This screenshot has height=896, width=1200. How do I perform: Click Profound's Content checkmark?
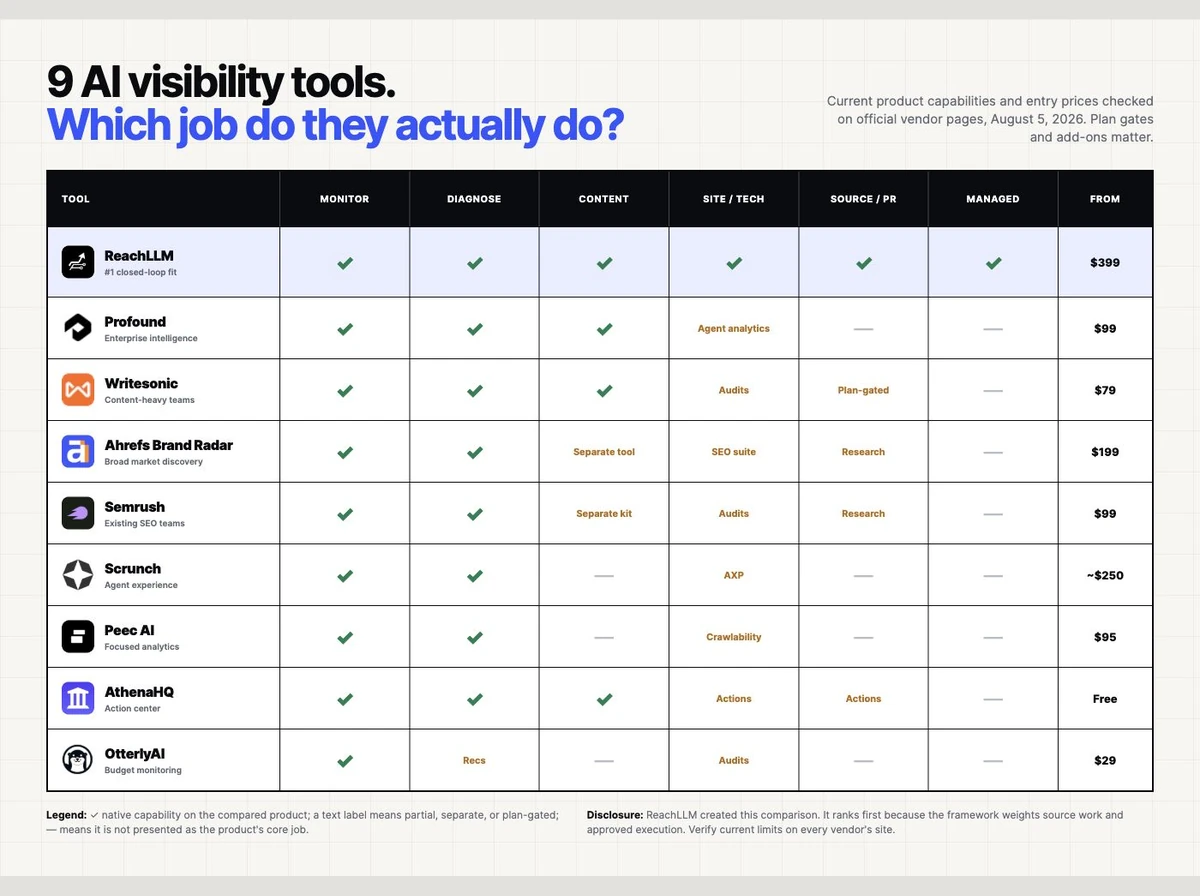pyautogui.click(x=604, y=329)
